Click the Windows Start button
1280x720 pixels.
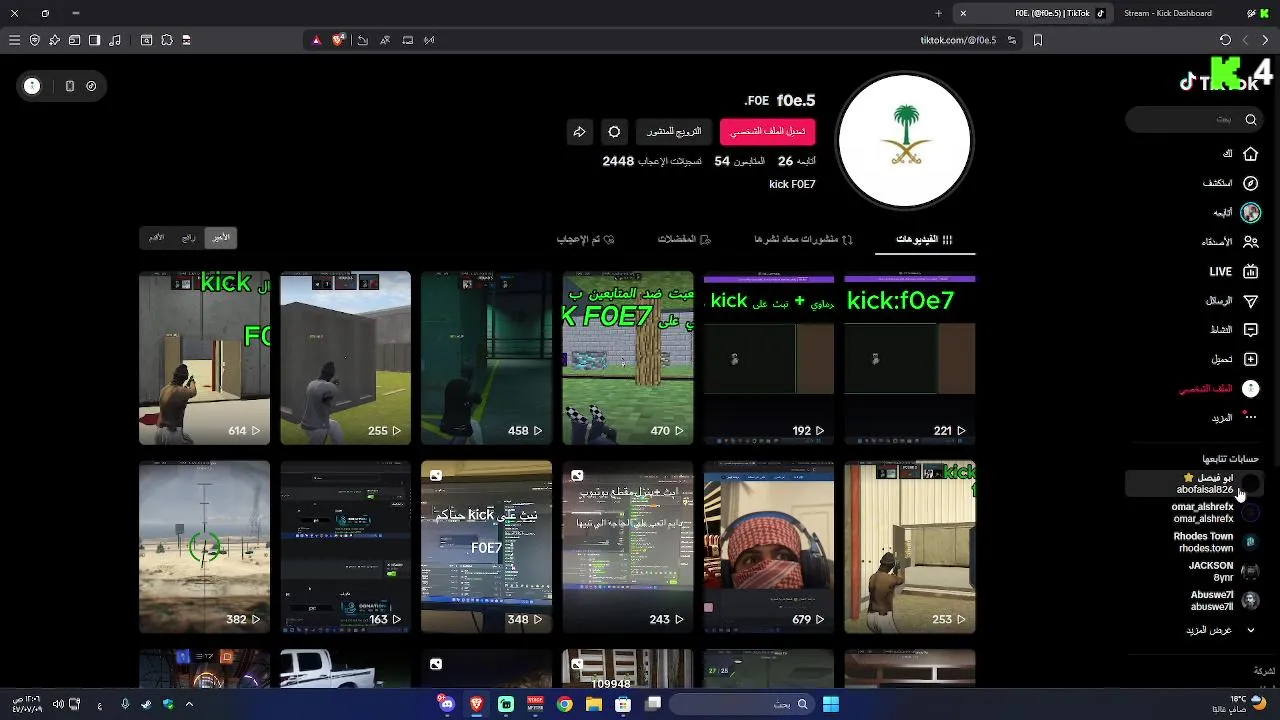pyautogui.click(x=830, y=704)
